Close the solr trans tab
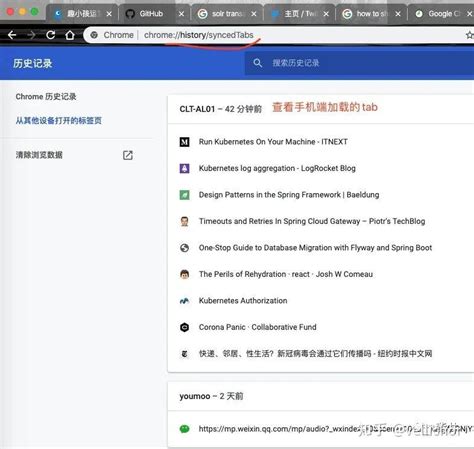The height and width of the screenshot is (449, 474). click(x=254, y=14)
